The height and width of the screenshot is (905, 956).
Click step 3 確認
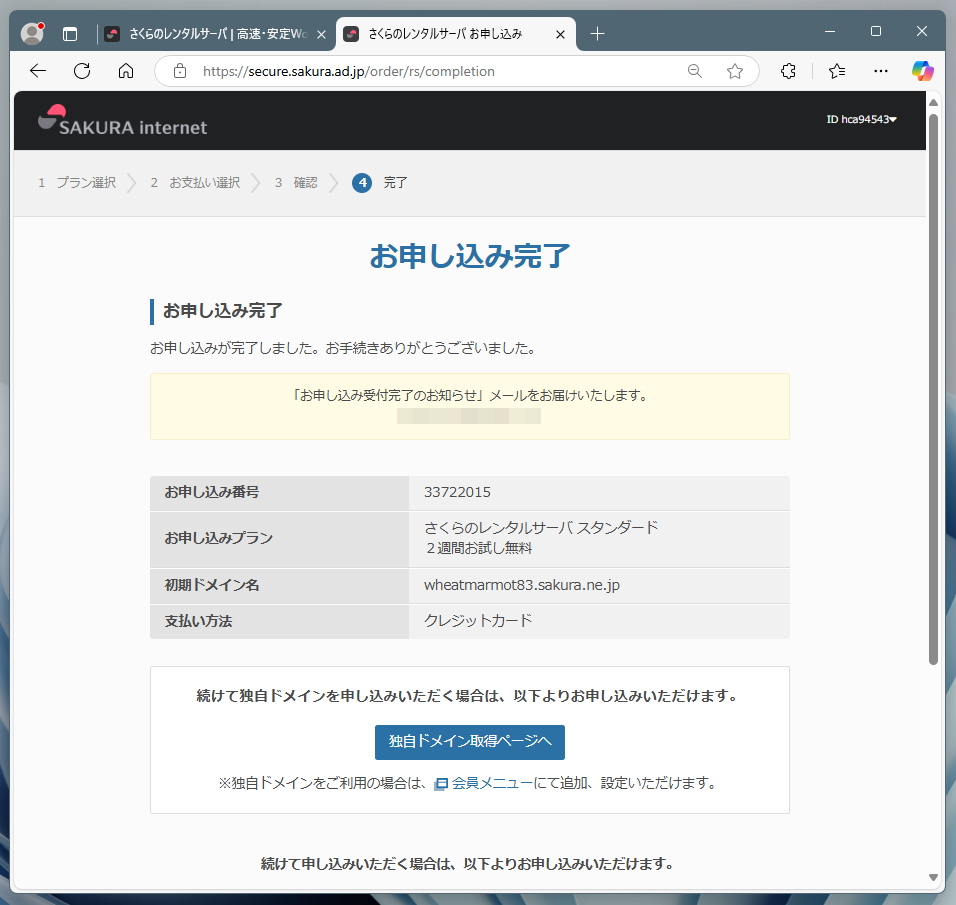click(296, 182)
